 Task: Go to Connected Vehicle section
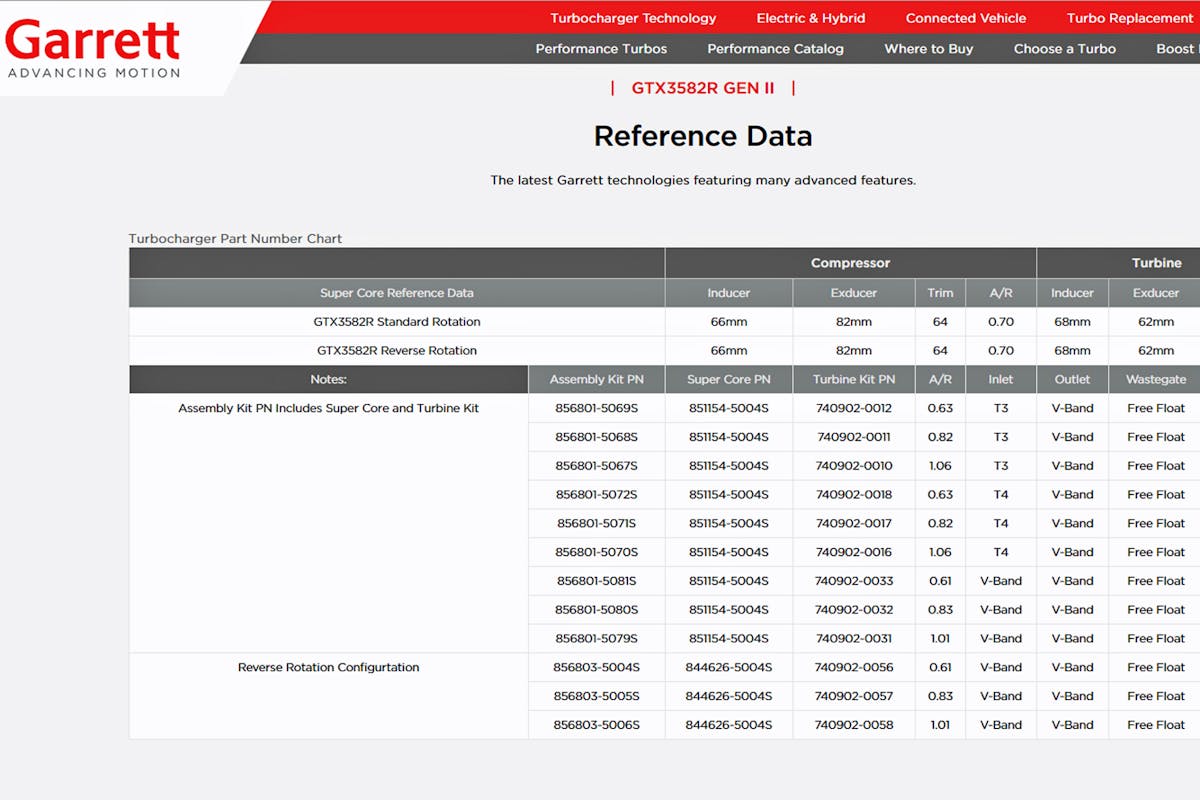(x=966, y=18)
